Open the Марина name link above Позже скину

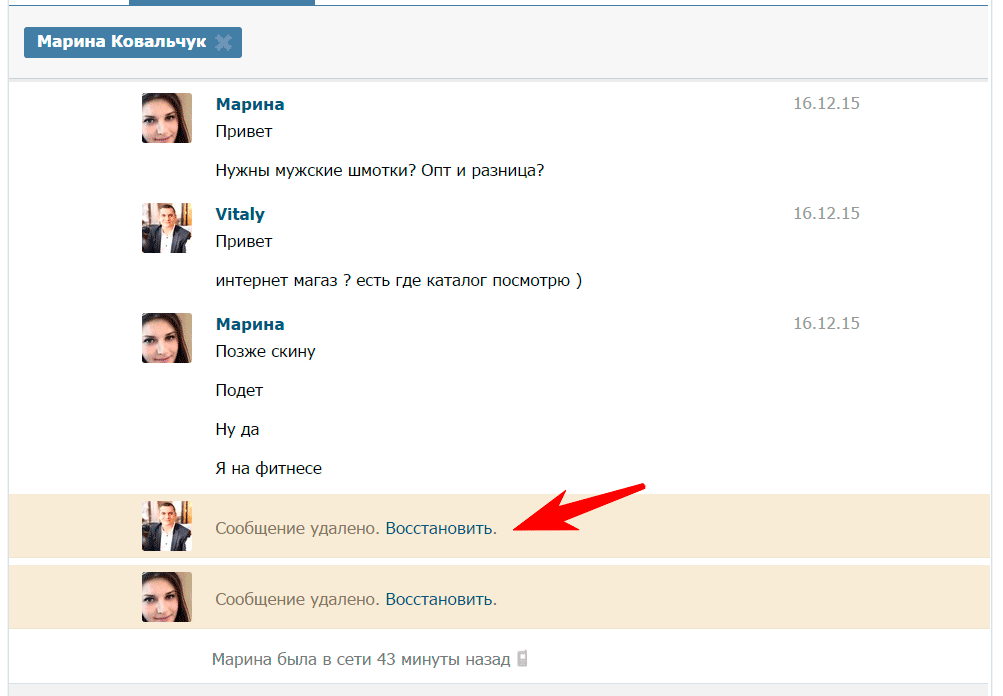(250, 324)
